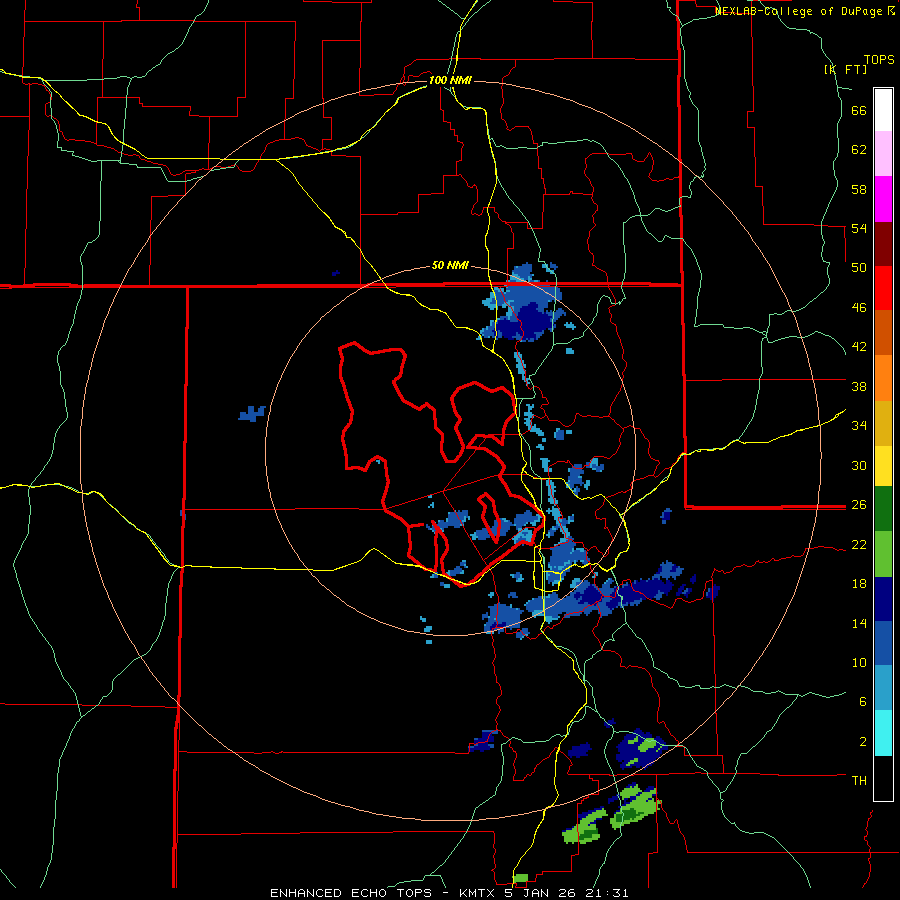The height and width of the screenshot is (900, 900).
Task: Click the black TH legend band
Action: tap(883, 778)
